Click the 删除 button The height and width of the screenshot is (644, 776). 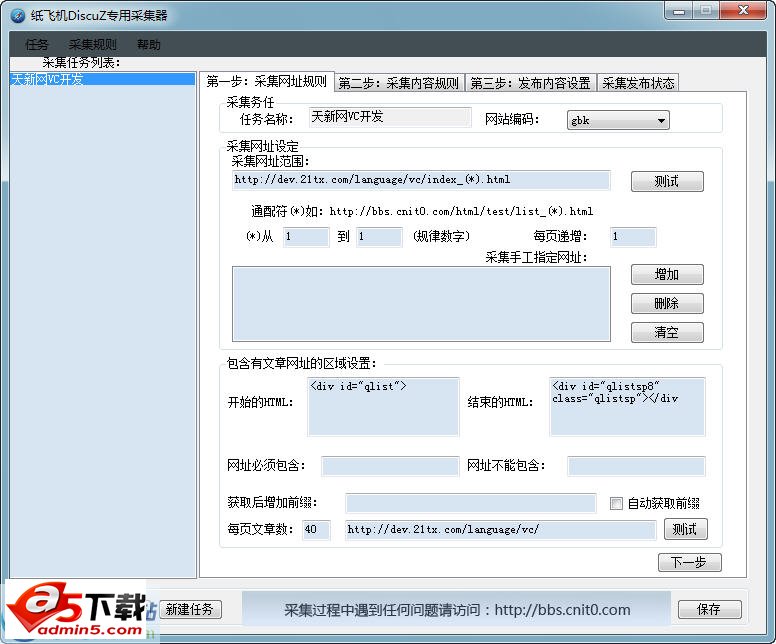click(x=667, y=303)
